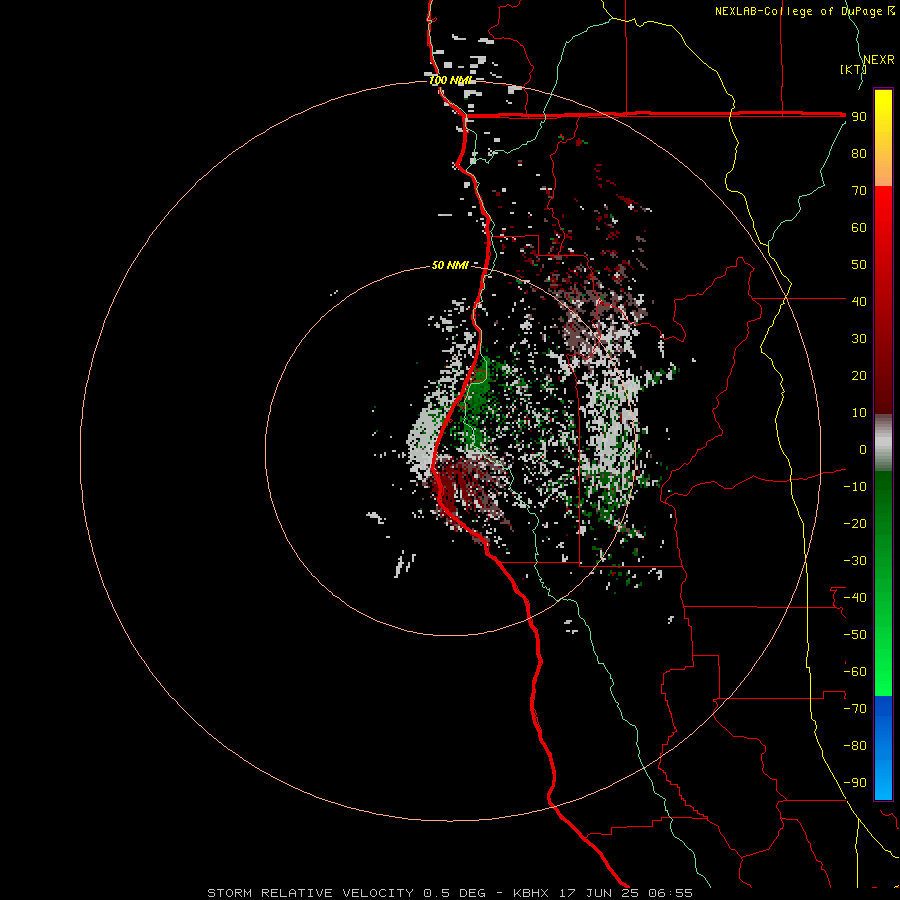Select the 17 JUN 25 date text

[x=599, y=893]
